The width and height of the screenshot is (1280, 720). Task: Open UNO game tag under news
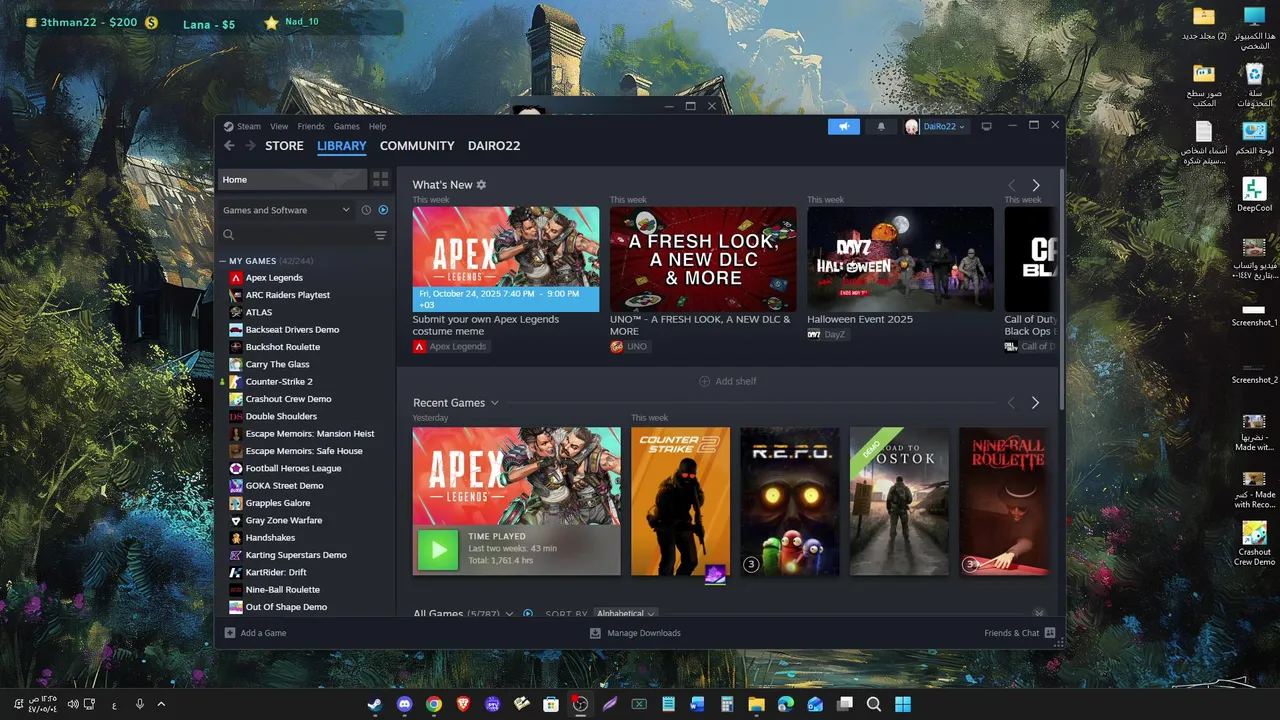[x=630, y=346]
